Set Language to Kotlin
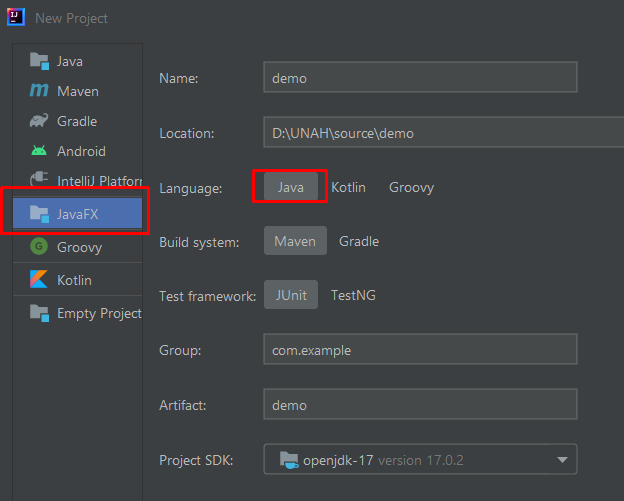The height and width of the screenshot is (501, 624). [348, 187]
